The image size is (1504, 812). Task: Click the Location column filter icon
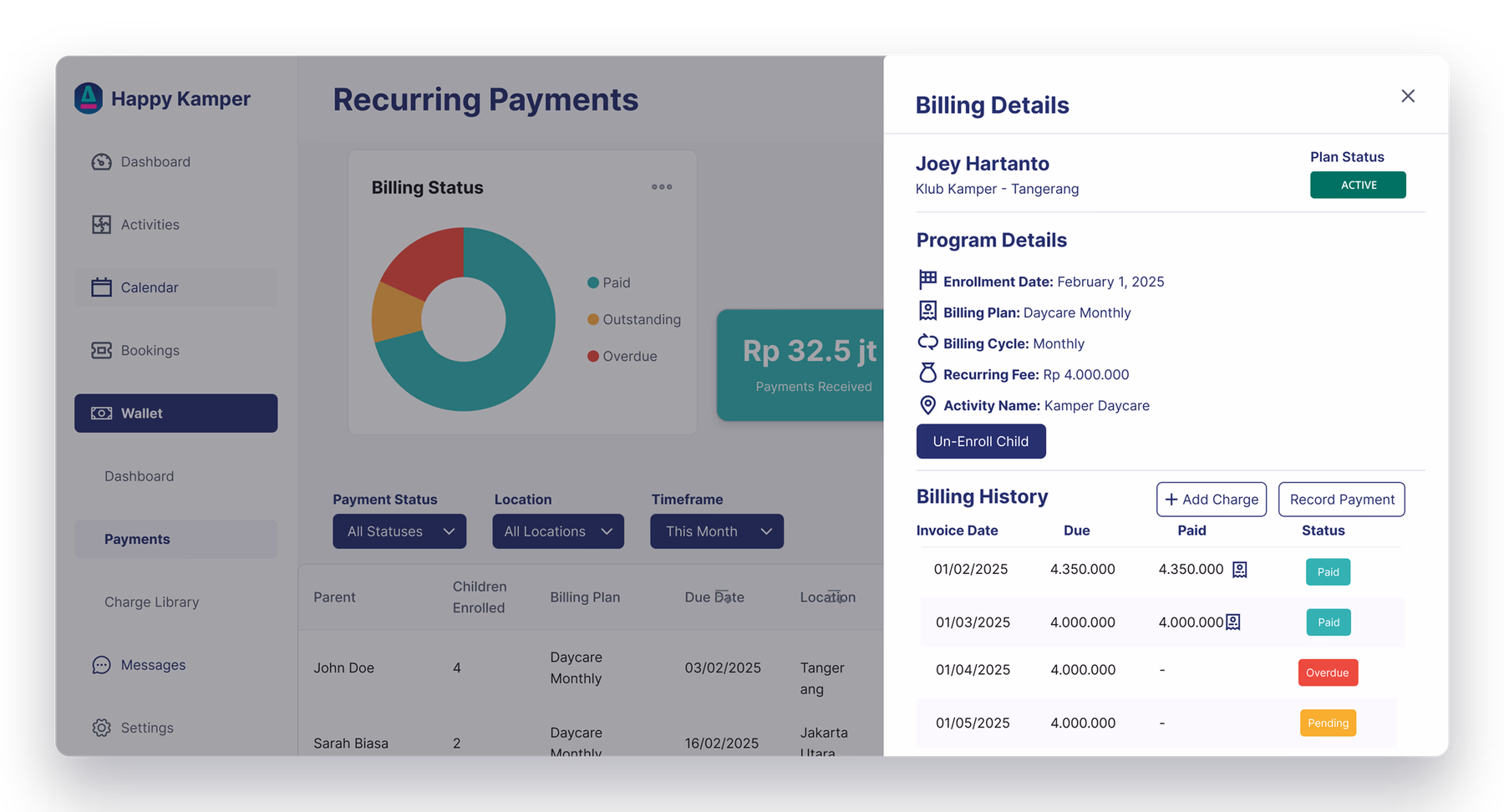coord(835,596)
